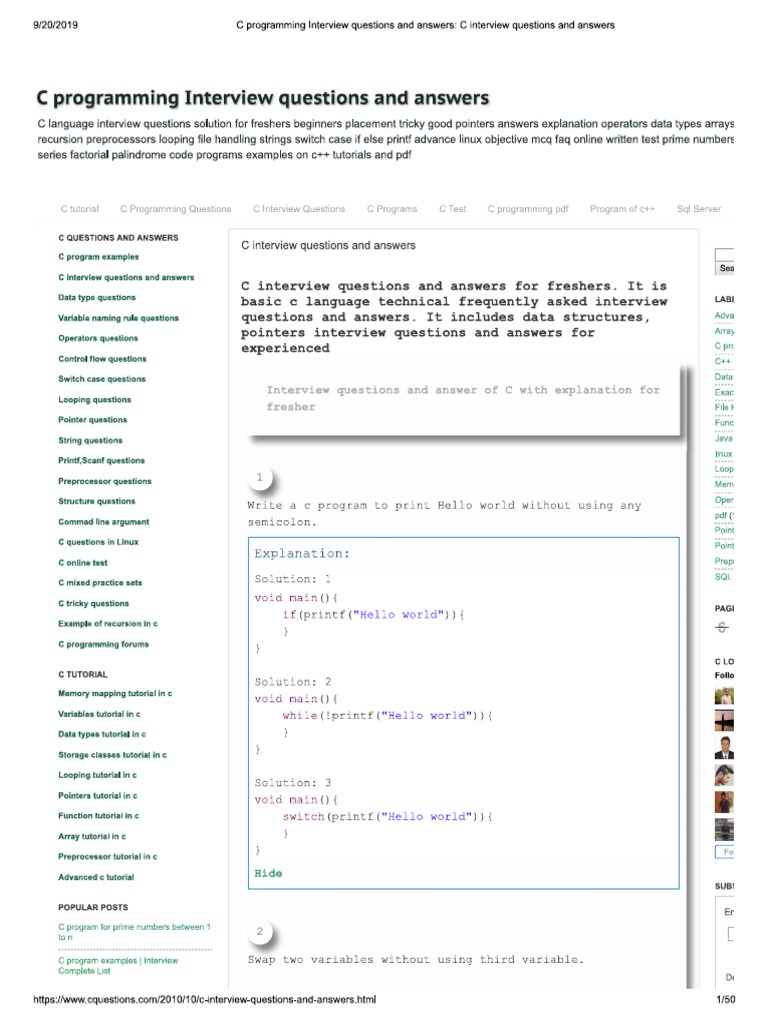Open Printf,Scanf questions link

point(101,460)
